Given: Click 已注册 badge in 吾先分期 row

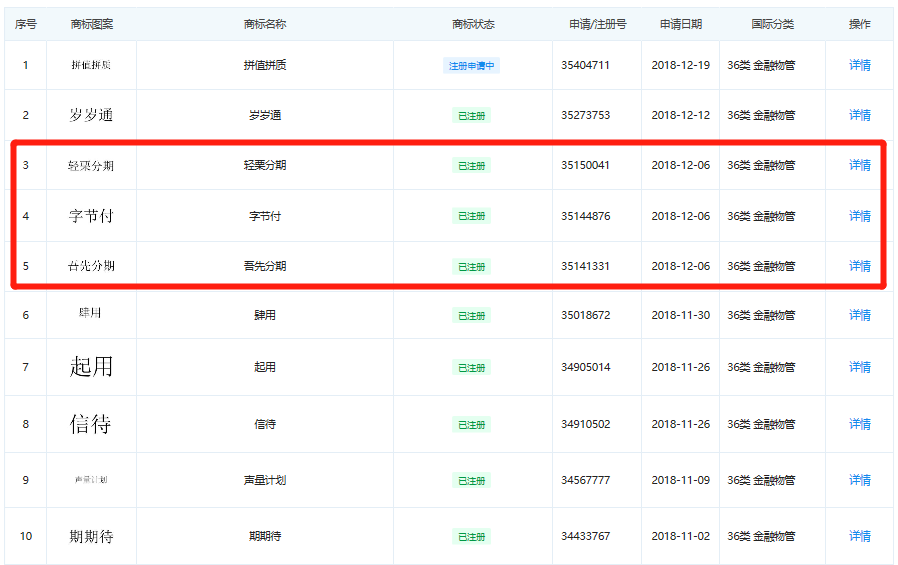Looking at the screenshot, I should point(471,267).
